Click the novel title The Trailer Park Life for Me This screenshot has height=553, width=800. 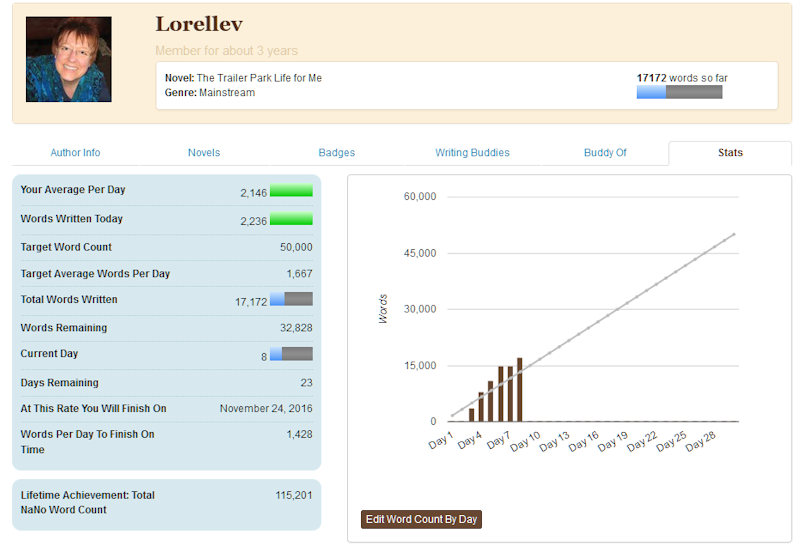click(259, 78)
